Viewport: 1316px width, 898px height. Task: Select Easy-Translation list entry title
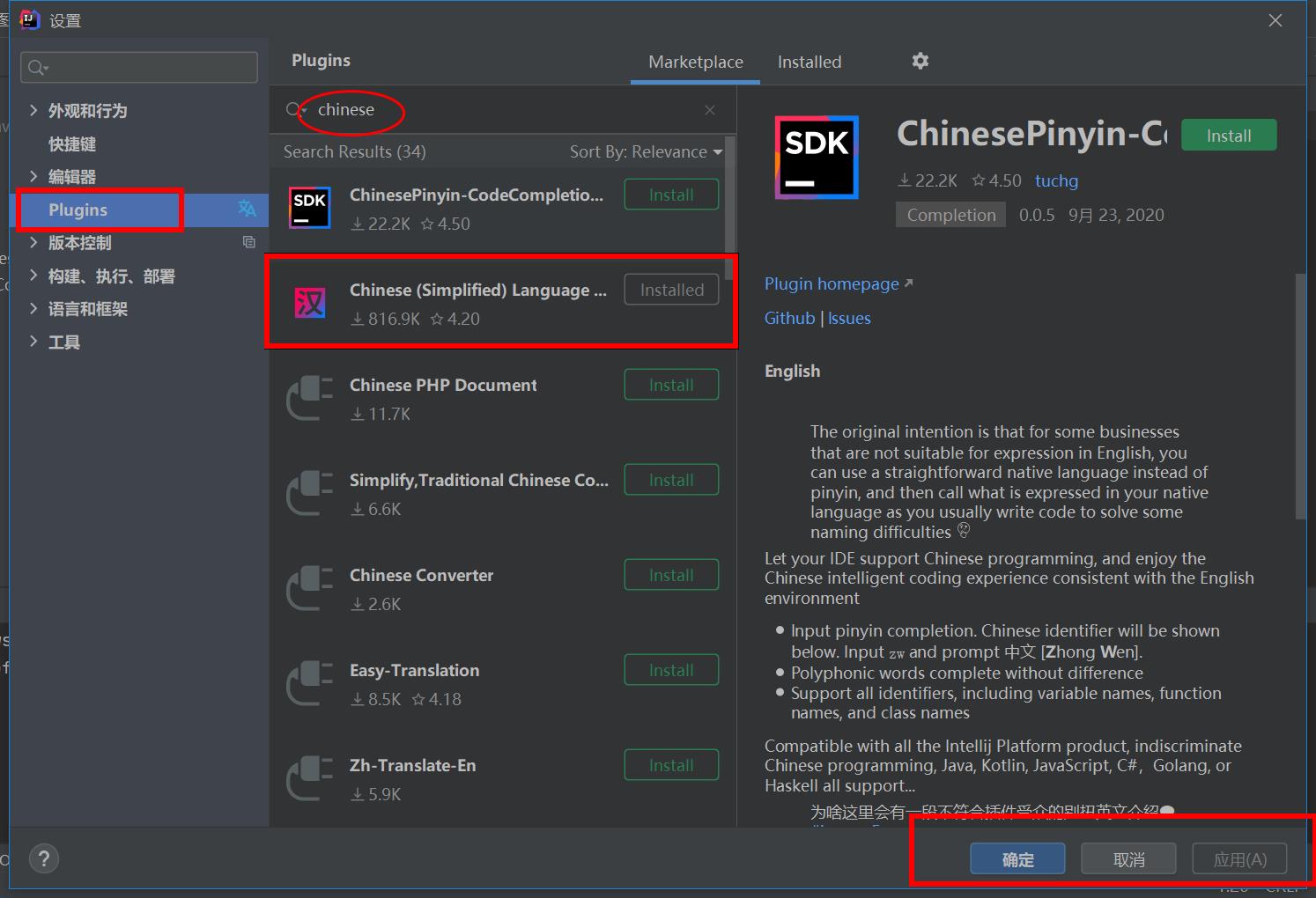[414, 670]
